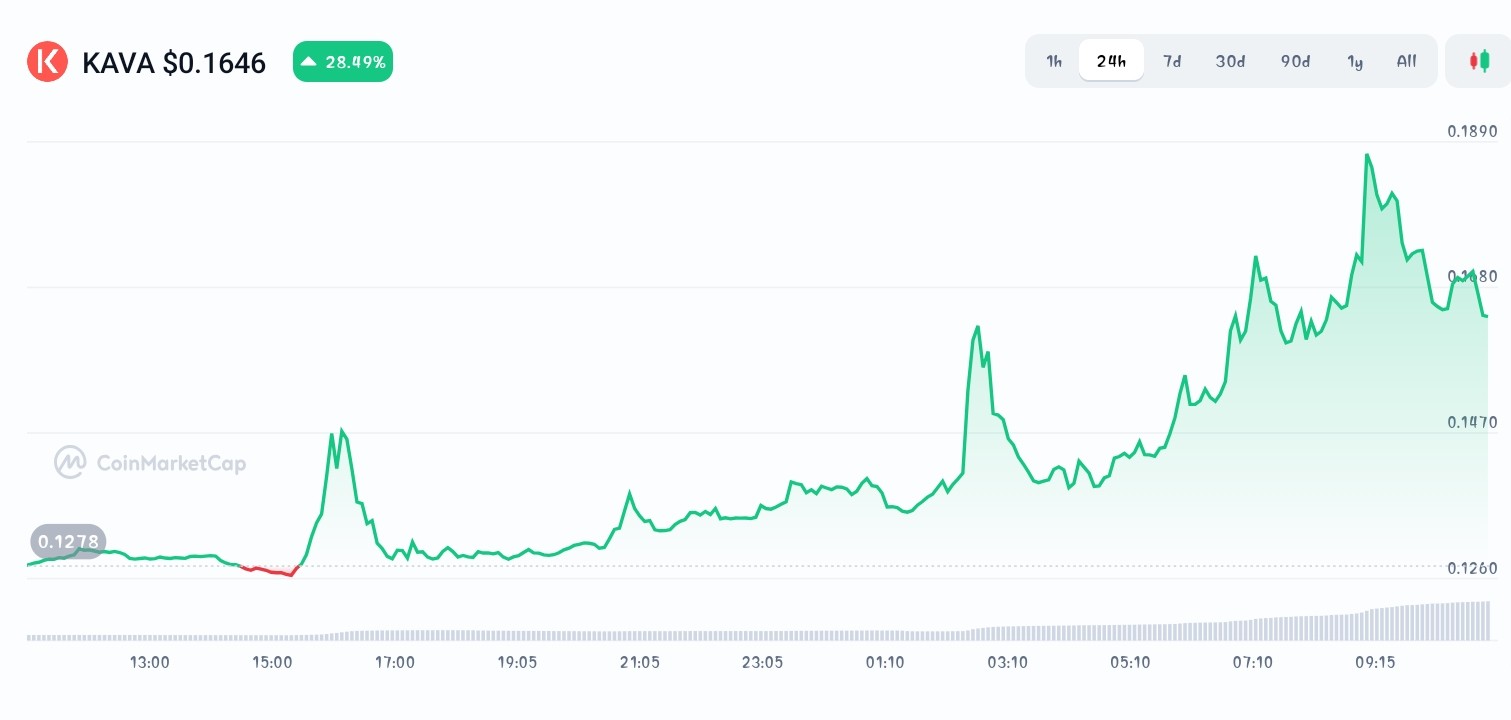
Task: Select the 24h time range
Action: [1111, 61]
